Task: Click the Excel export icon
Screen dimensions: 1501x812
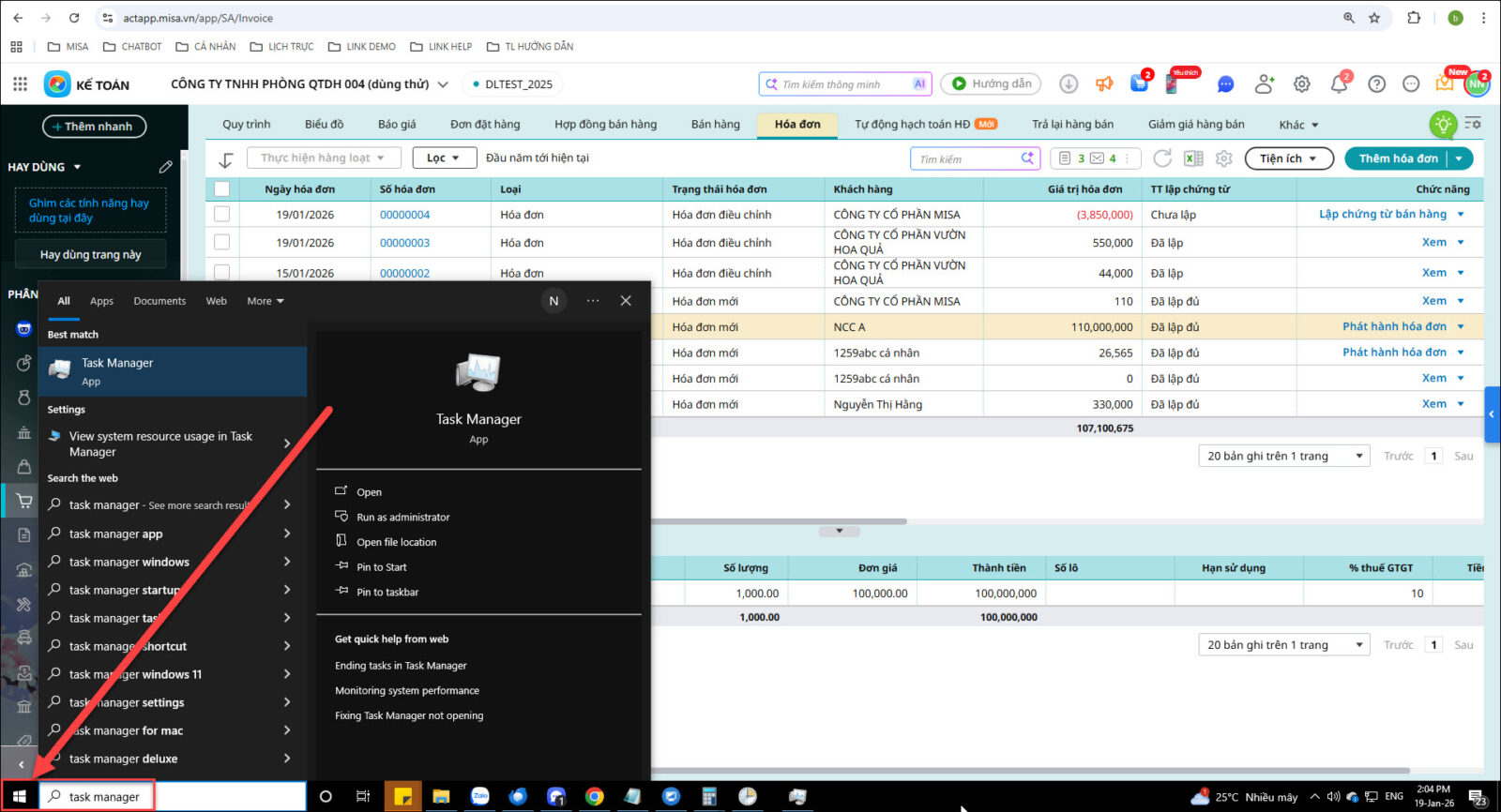Action: (x=1193, y=158)
